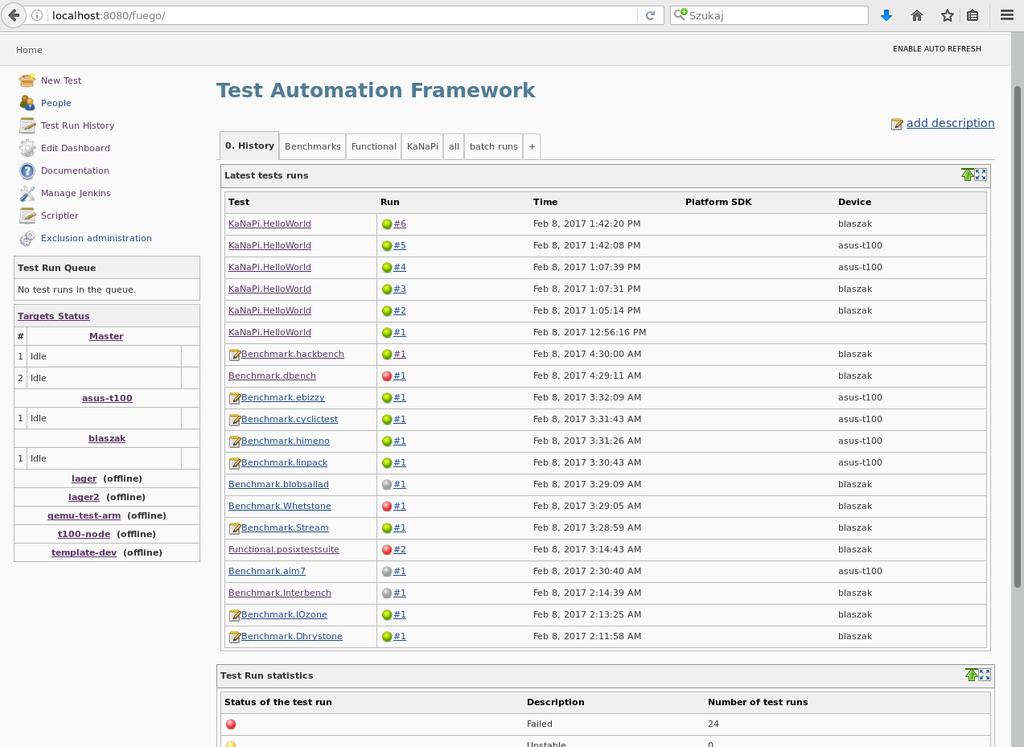1024x747 pixels.
Task: Open Functional.posixtestsuite test link
Action: pos(283,549)
